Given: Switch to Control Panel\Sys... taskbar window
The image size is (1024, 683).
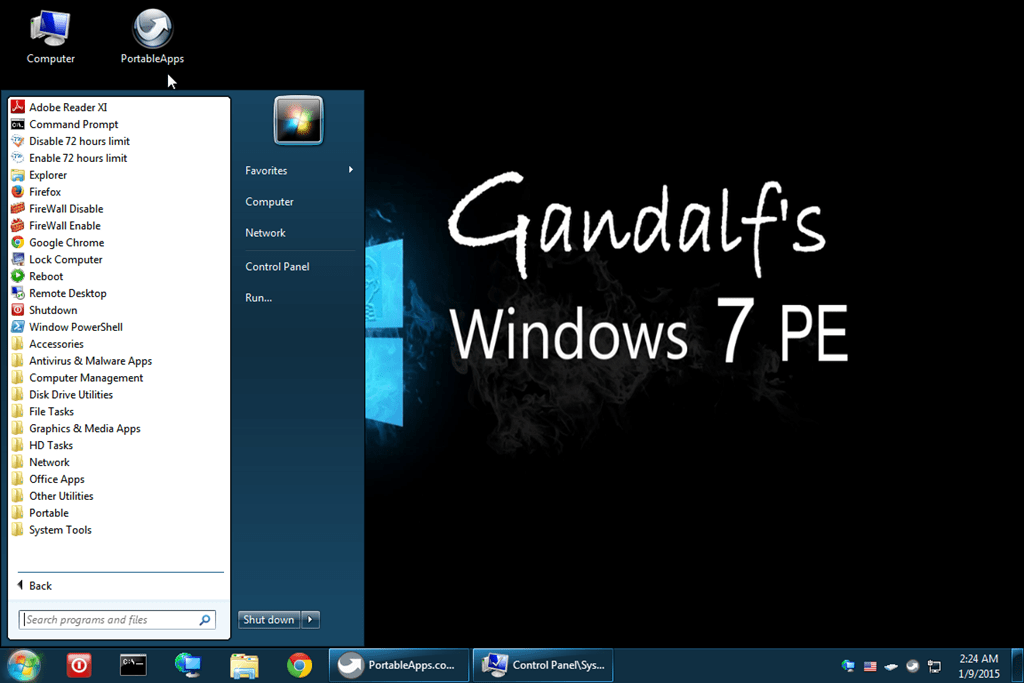Looking at the screenshot, I should click(543, 665).
